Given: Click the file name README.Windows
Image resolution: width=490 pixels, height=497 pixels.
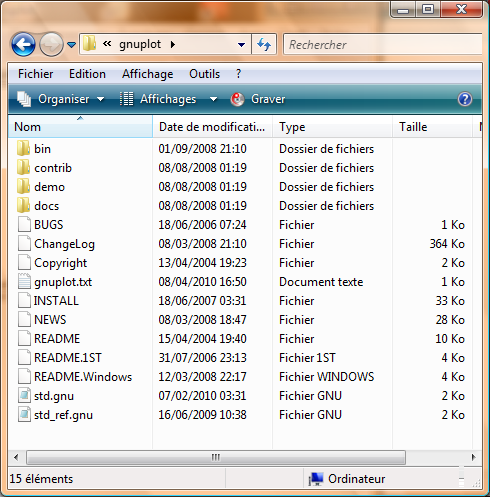Looking at the screenshot, I should 83,377.
